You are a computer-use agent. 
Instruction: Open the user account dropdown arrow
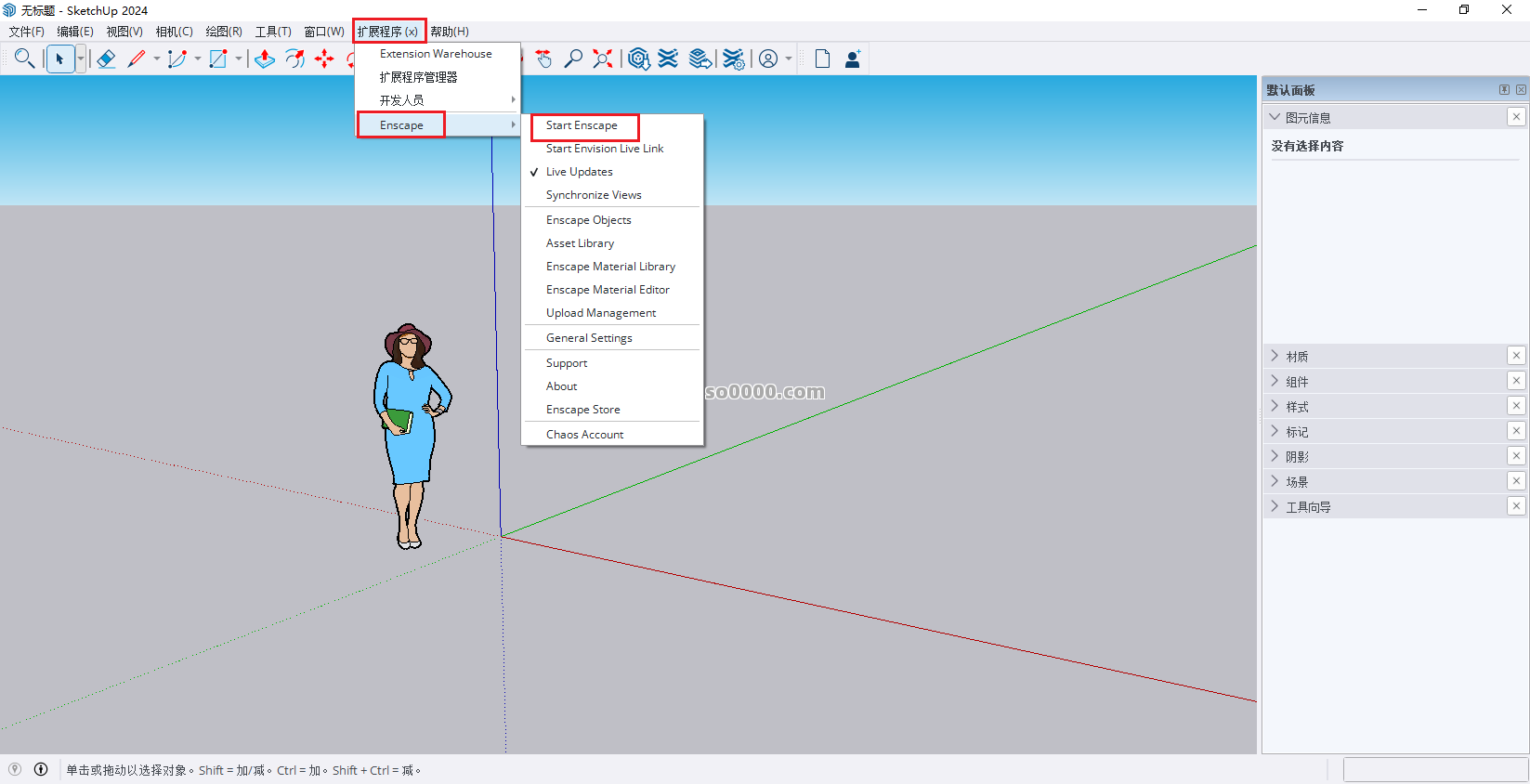pyautogui.click(x=789, y=59)
